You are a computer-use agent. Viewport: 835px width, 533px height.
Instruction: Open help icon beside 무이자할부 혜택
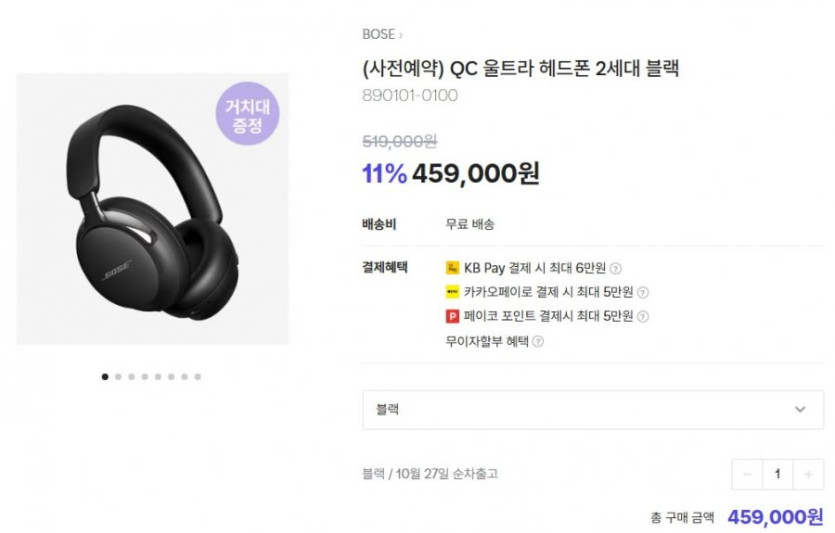coord(538,341)
